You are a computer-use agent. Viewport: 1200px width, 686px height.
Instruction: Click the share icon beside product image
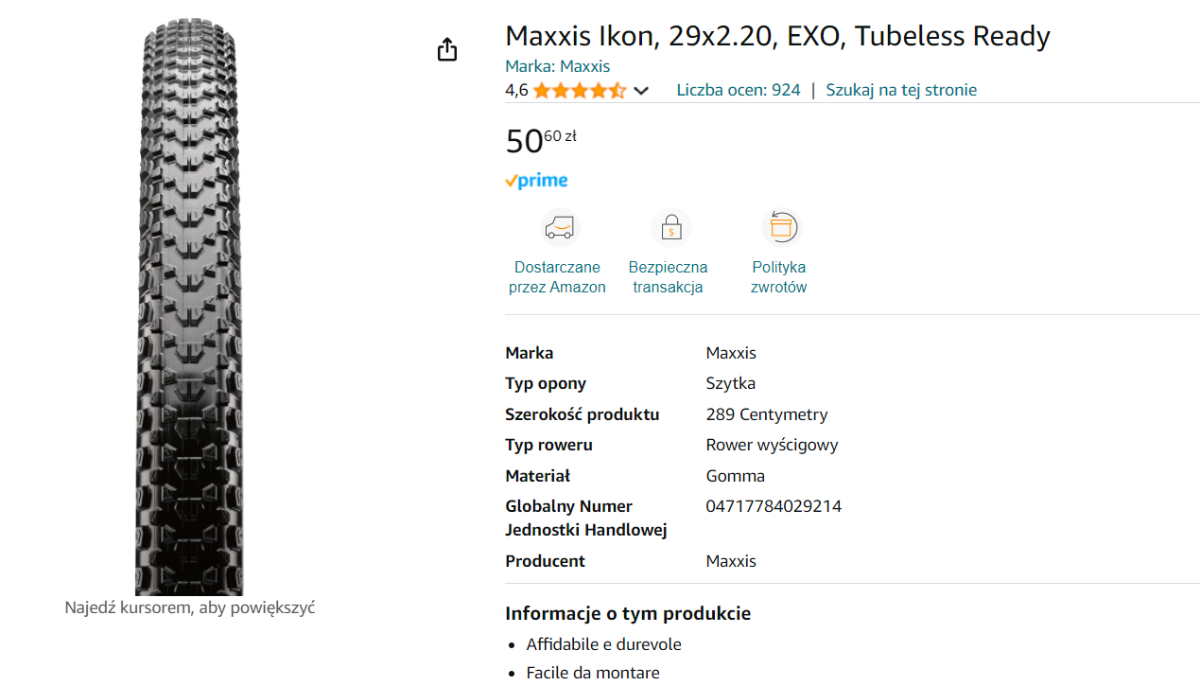pyautogui.click(x=447, y=50)
